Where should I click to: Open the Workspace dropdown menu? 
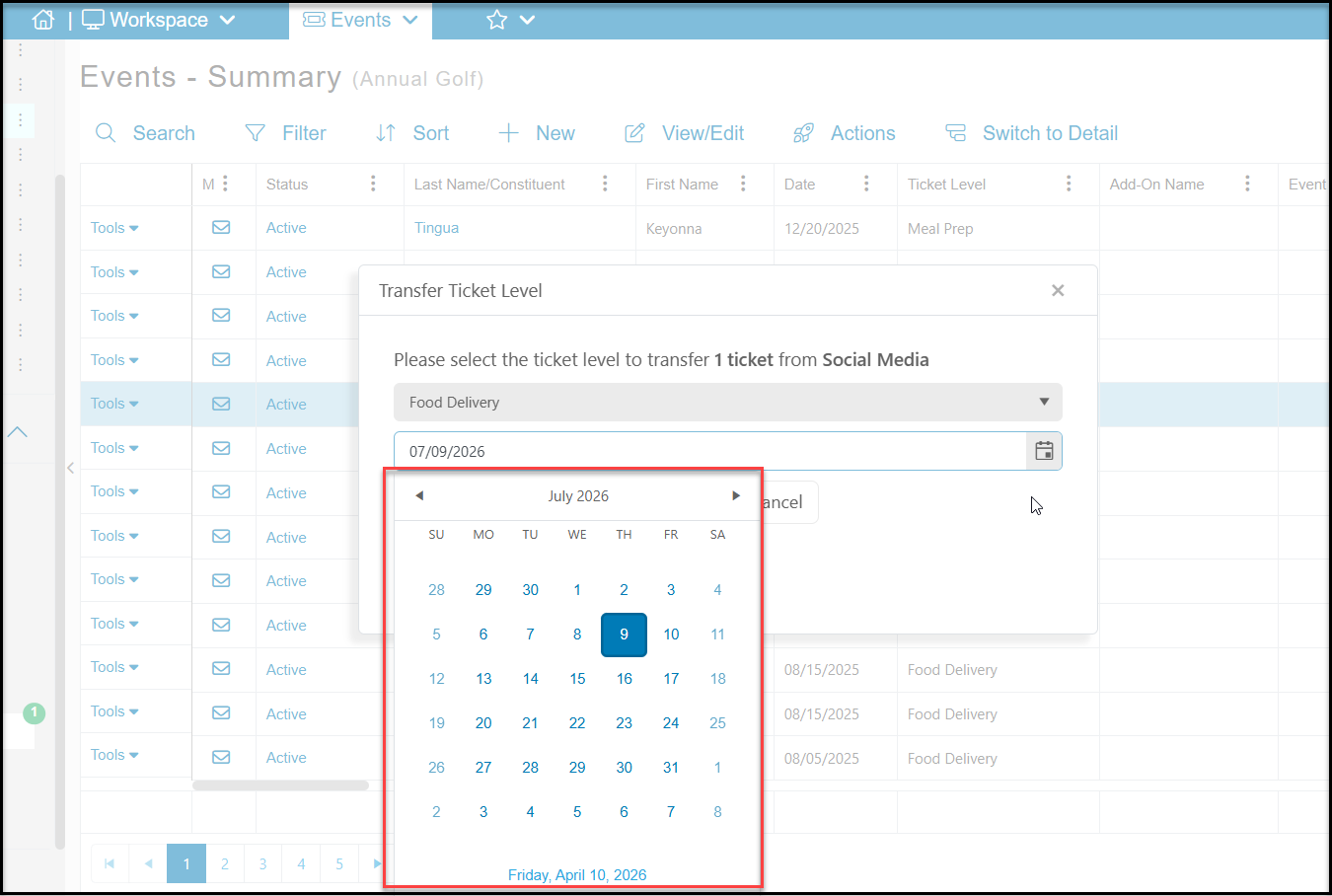(x=159, y=20)
